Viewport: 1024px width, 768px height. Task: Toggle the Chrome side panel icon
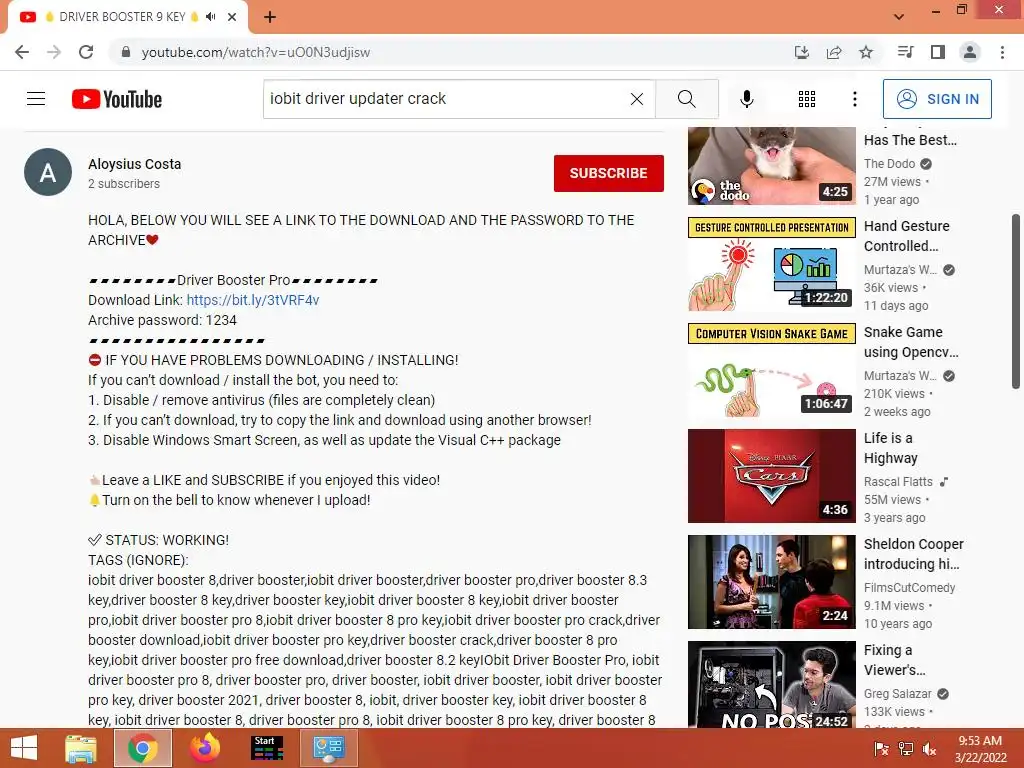point(938,52)
